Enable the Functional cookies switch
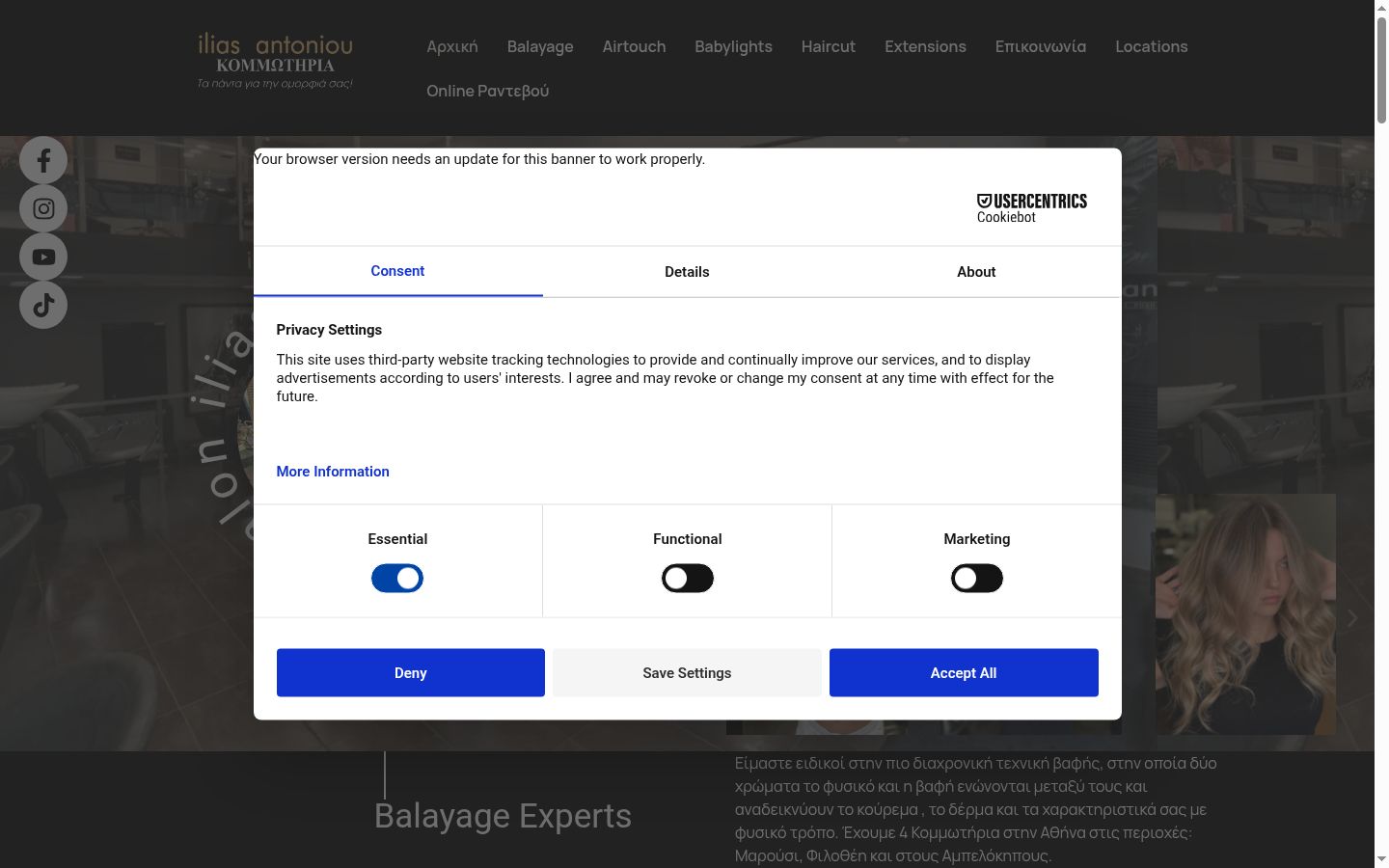This screenshot has height=868, width=1389. coord(687,579)
